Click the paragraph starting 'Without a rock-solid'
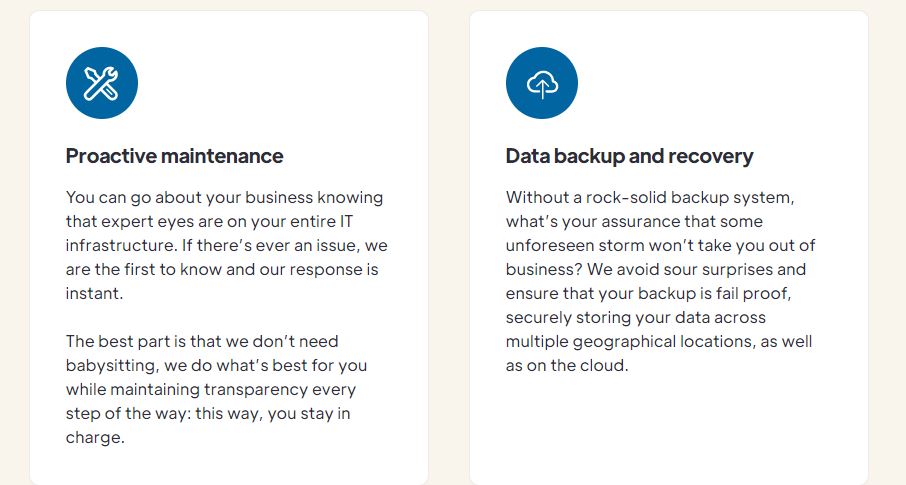The image size is (906, 485). [659, 281]
